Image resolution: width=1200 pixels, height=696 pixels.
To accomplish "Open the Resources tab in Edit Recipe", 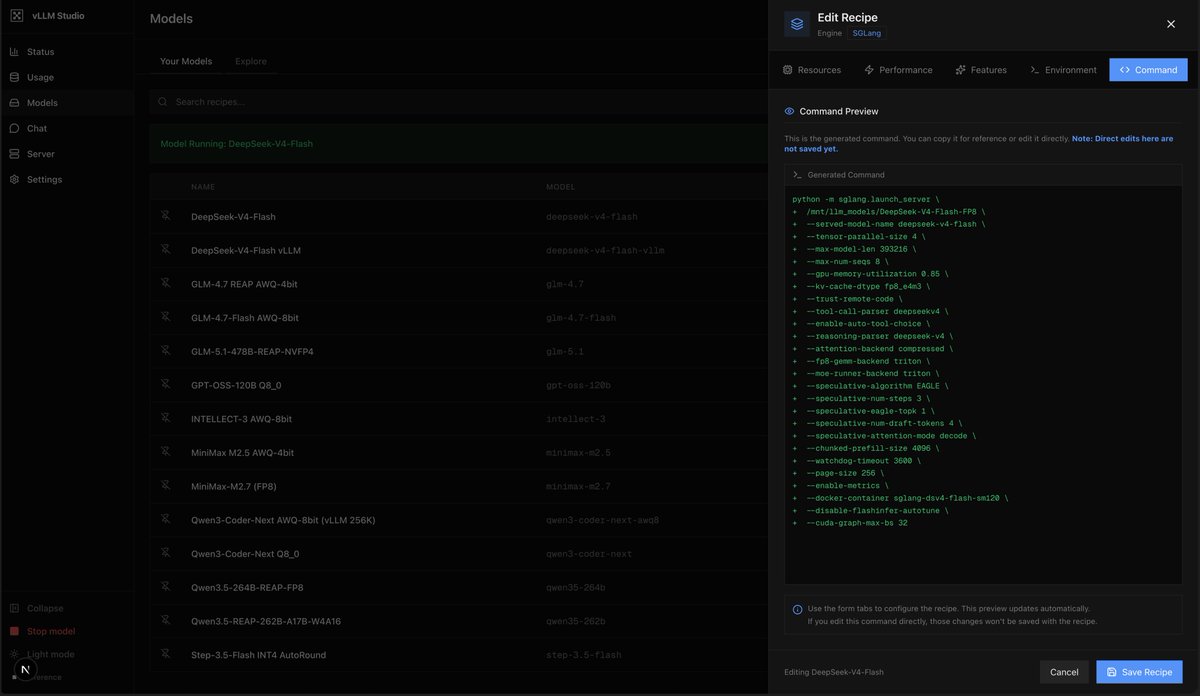I will (x=812, y=70).
